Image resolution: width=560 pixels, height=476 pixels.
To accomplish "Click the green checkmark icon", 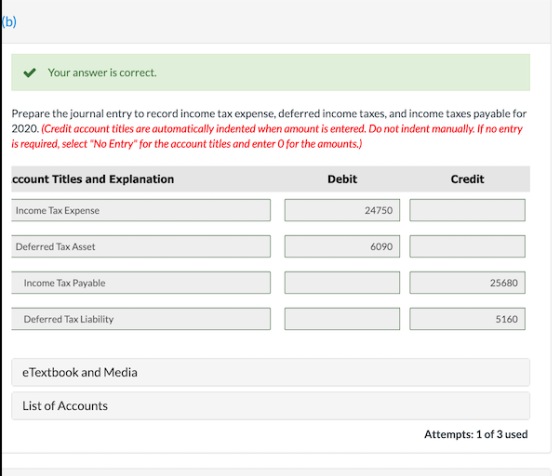I will [x=30, y=72].
